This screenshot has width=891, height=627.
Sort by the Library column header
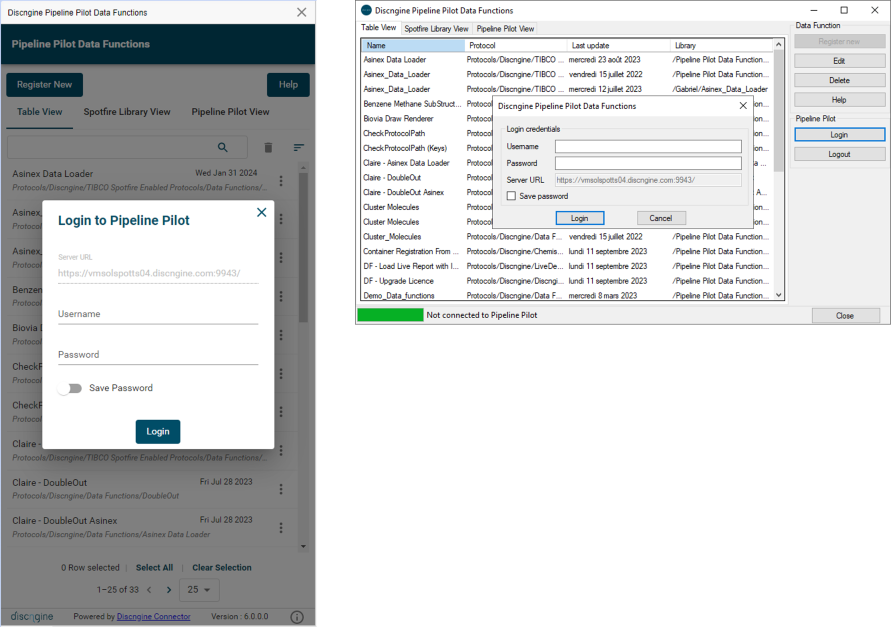722,45
